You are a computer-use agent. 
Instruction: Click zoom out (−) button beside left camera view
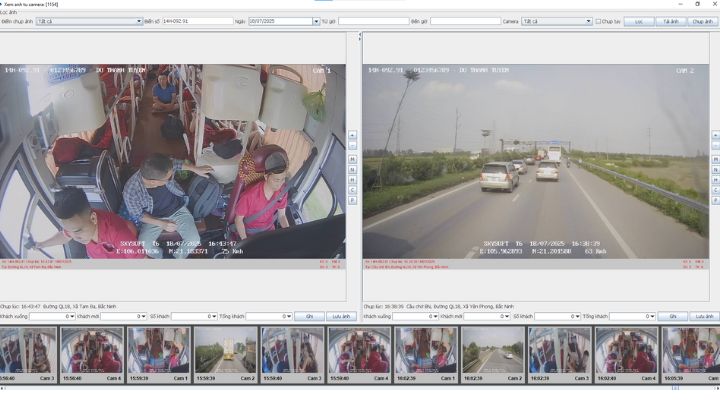pos(353,144)
